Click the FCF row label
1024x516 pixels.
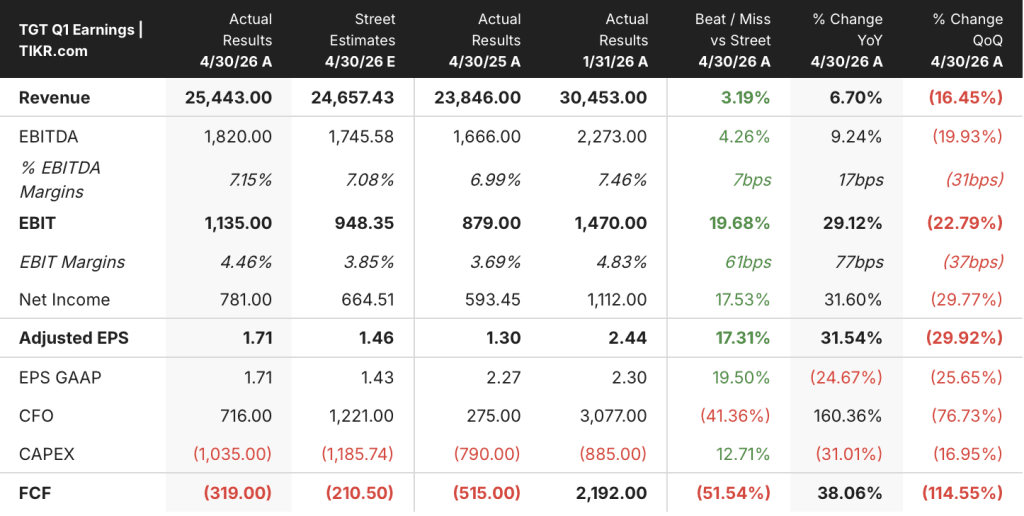(x=35, y=493)
